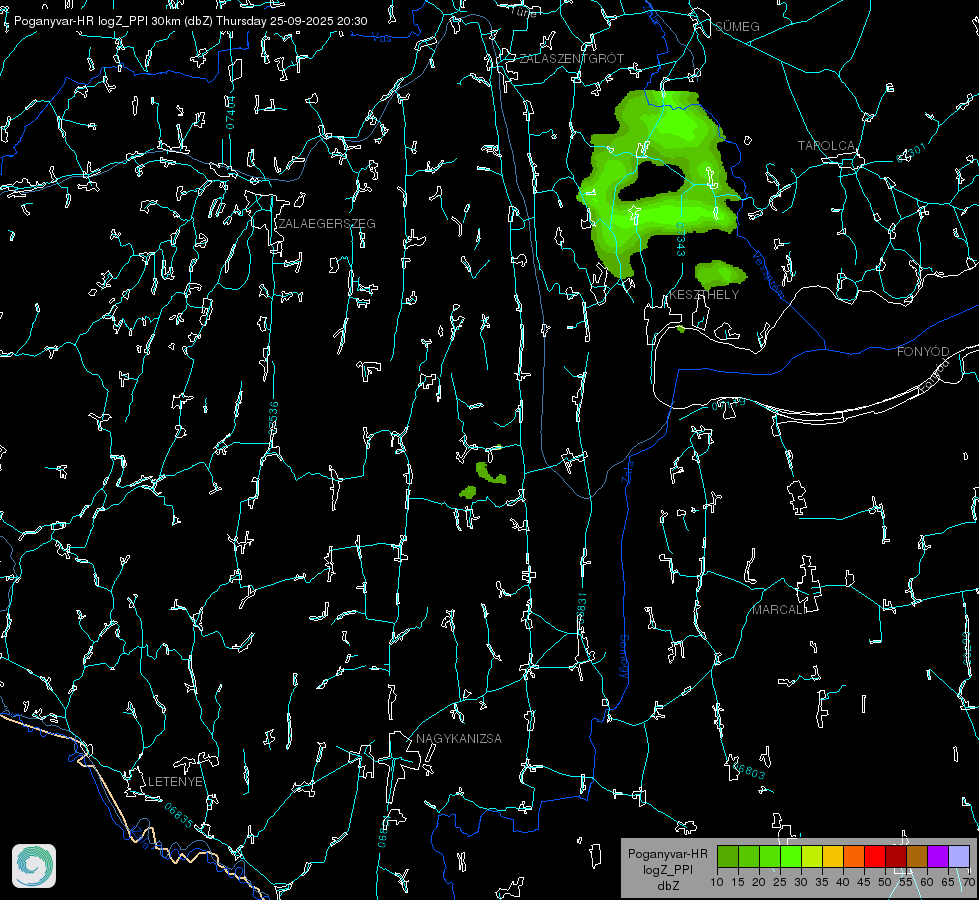Click the 'Poganyvar-HR' legend label
This screenshot has width=979, height=900.
pos(667,853)
